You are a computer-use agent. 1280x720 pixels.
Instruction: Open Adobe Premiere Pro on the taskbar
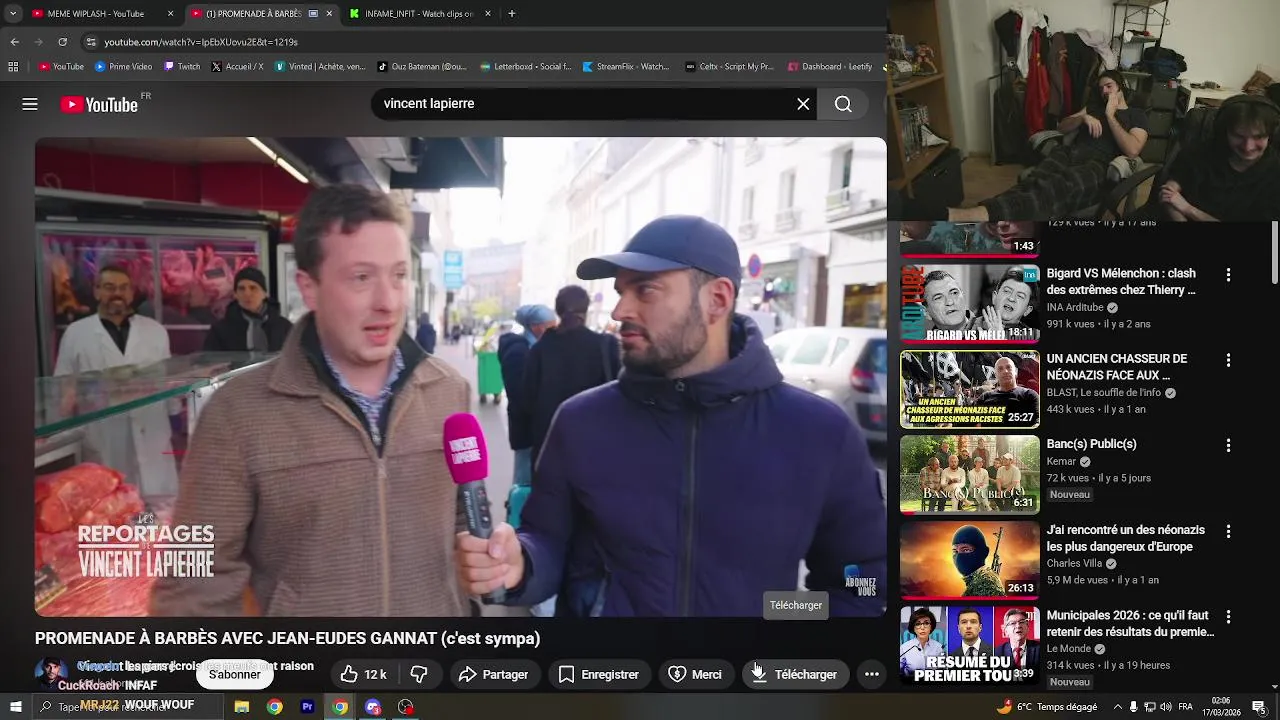click(x=307, y=707)
